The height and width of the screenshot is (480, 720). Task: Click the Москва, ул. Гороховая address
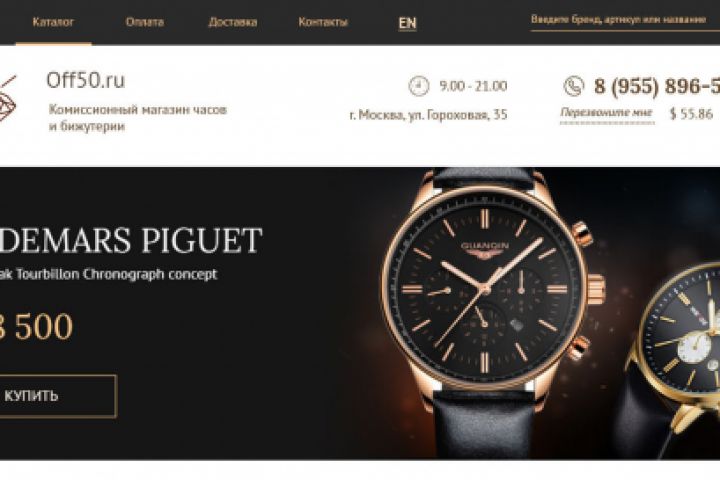pos(428,114)
